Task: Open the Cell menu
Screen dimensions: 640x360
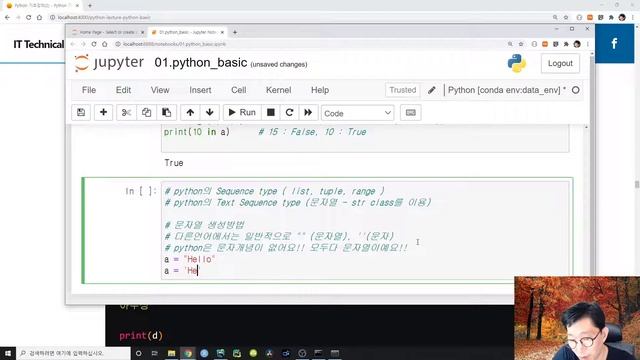Action: point(238,90)
